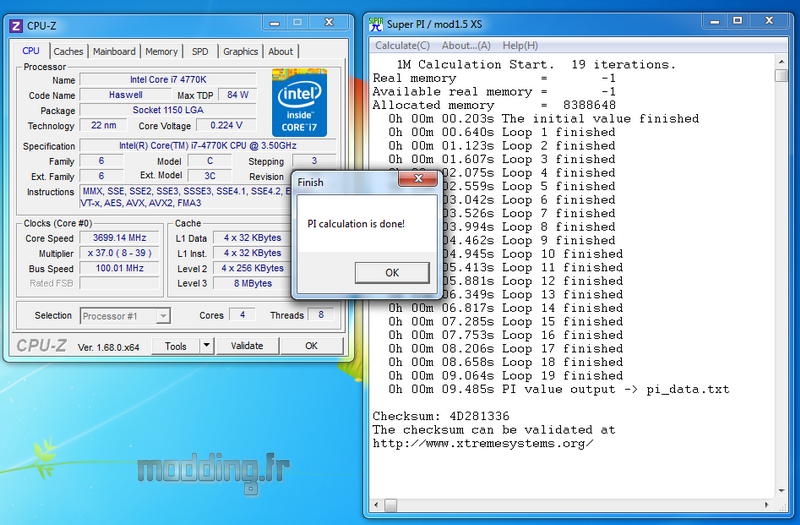Screen dimensions: 800x525
Task: Click the Super PI title bar icon
Action: 376,24
